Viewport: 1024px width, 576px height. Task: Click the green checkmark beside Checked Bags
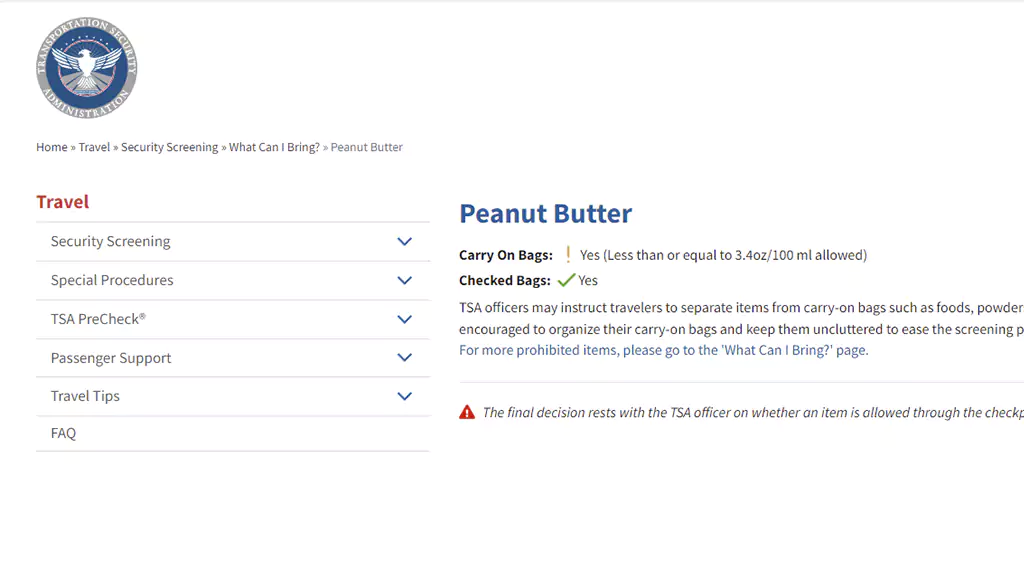coord(566,280)
